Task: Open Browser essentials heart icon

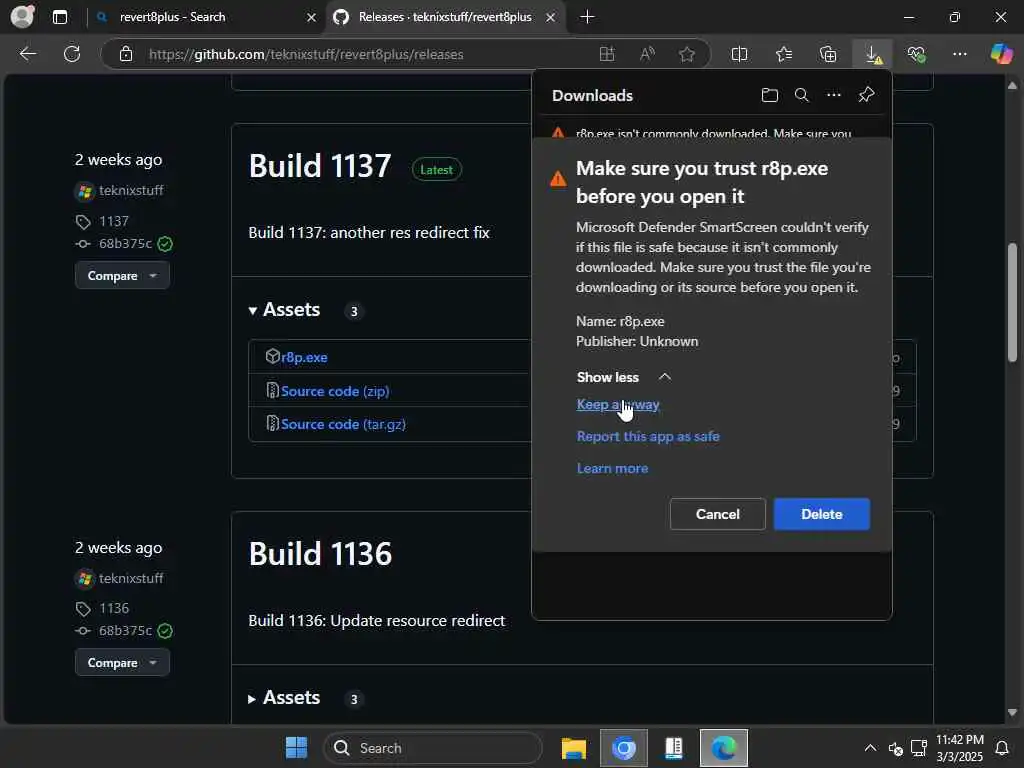Action: pyautogui.click(x=916, y=54)
